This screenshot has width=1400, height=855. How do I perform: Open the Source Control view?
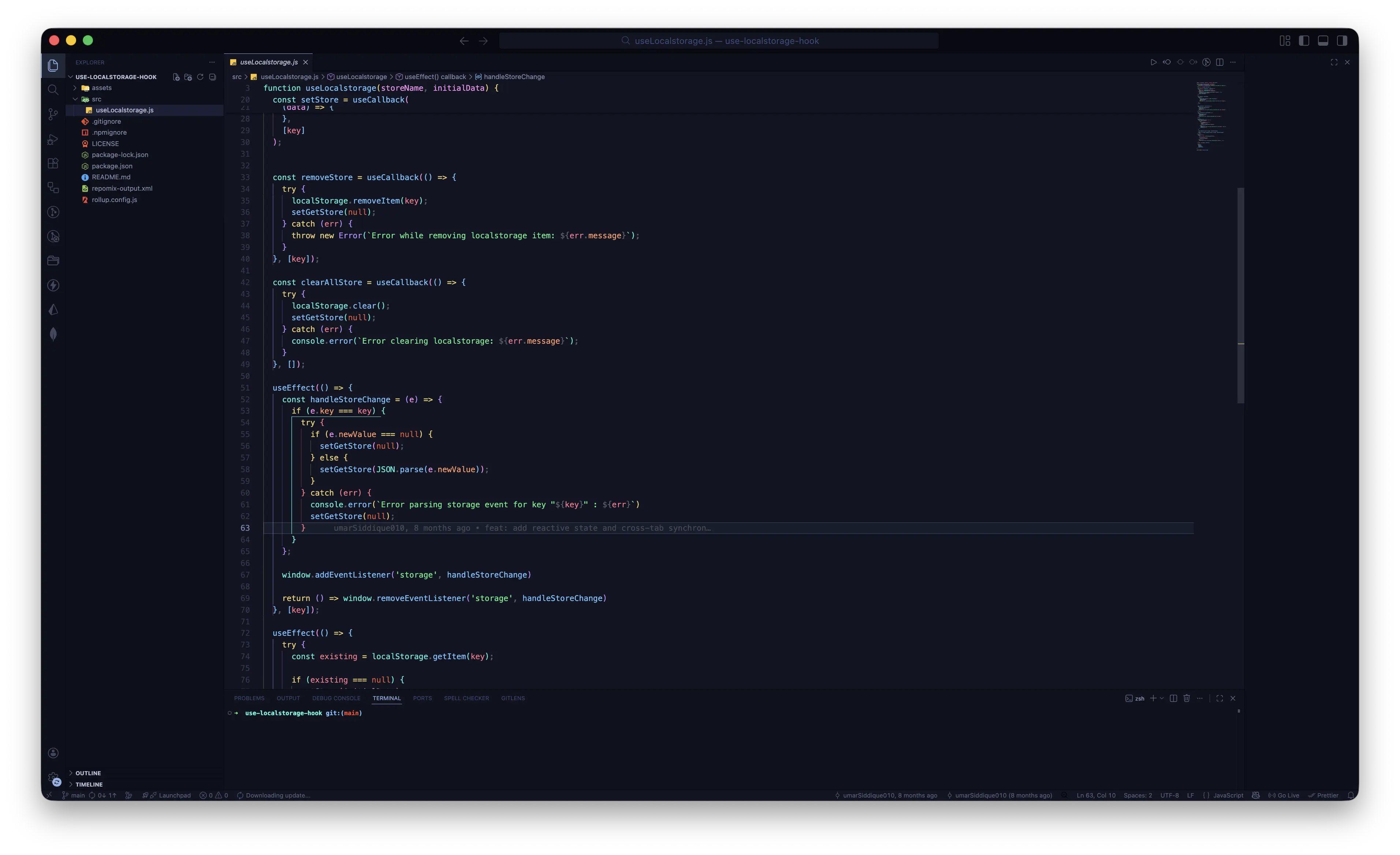[53, 114]
